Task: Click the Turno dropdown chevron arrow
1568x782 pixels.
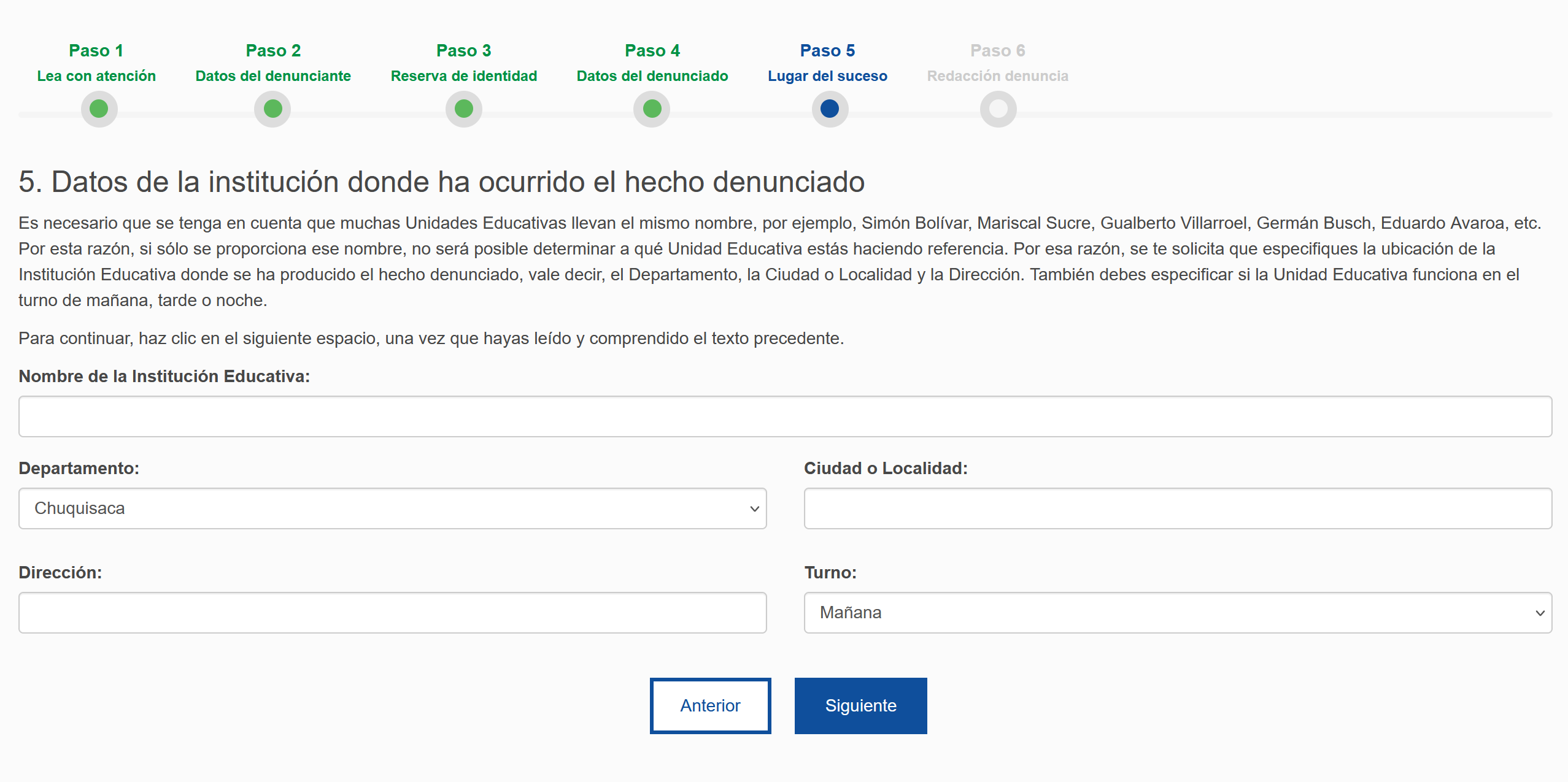Action: (x=1540, y=613)
